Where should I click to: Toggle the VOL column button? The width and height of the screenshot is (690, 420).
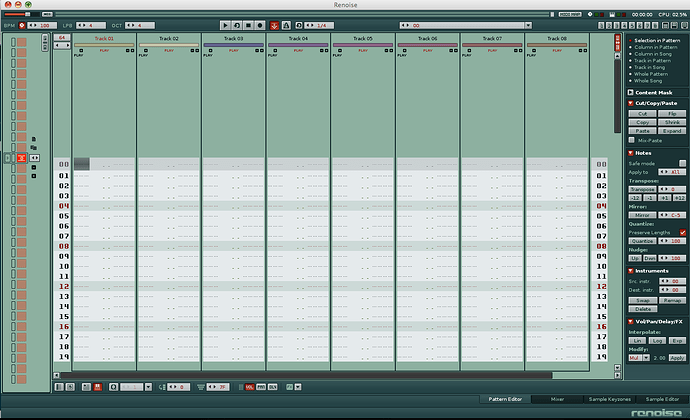tap(250, 387)
